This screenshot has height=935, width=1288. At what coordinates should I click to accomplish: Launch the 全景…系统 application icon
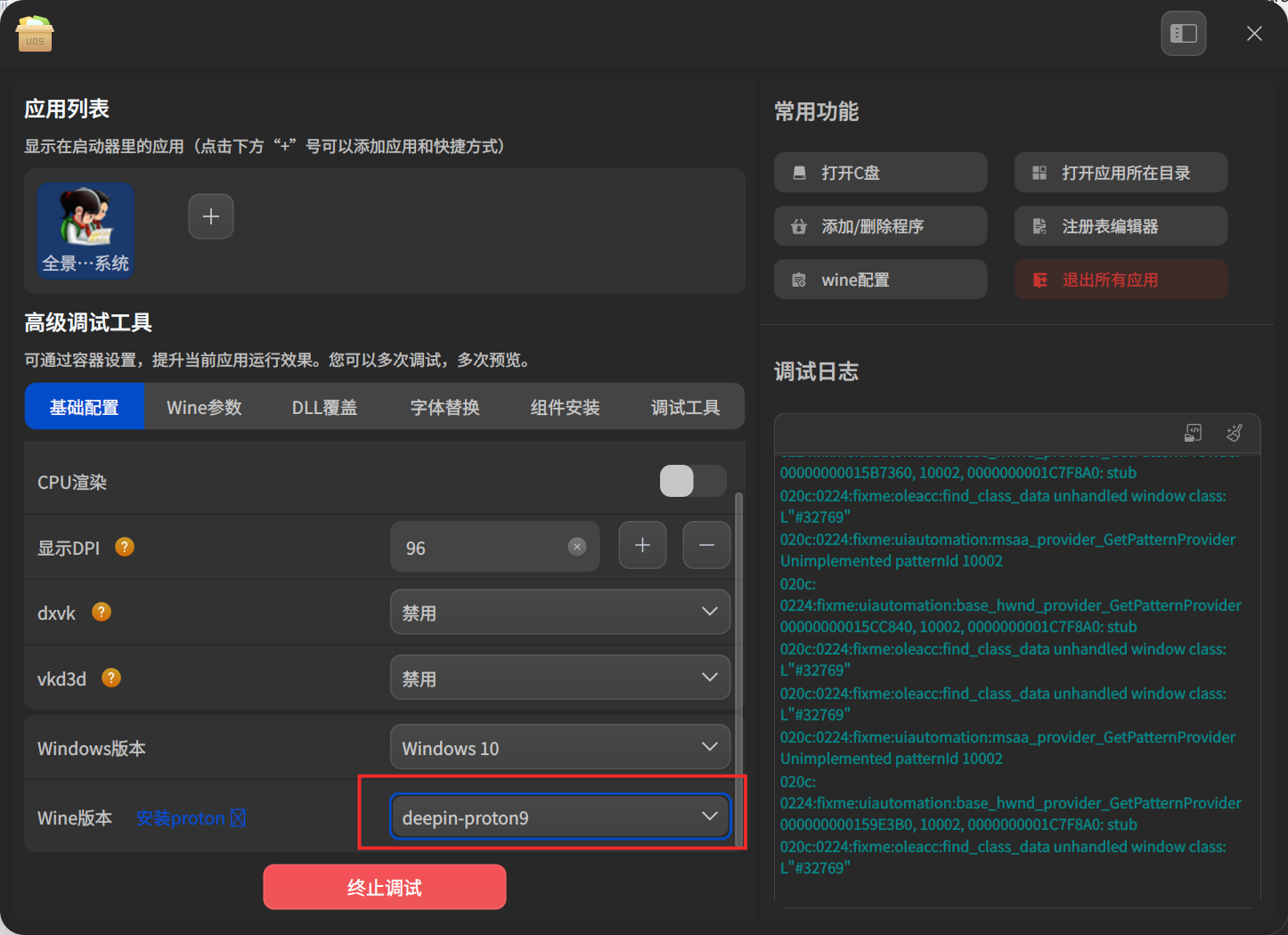[x=86, y=231]
